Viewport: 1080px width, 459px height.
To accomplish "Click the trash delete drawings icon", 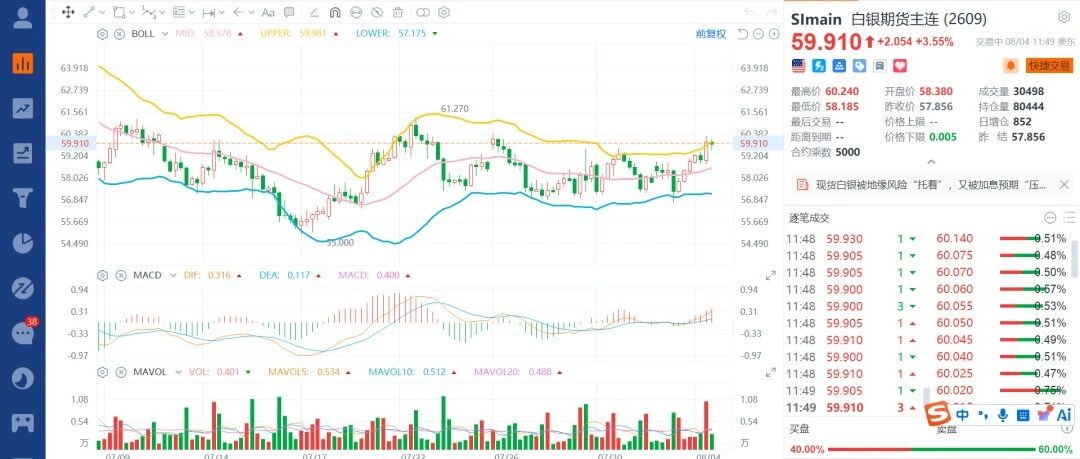I will [397, 12].
